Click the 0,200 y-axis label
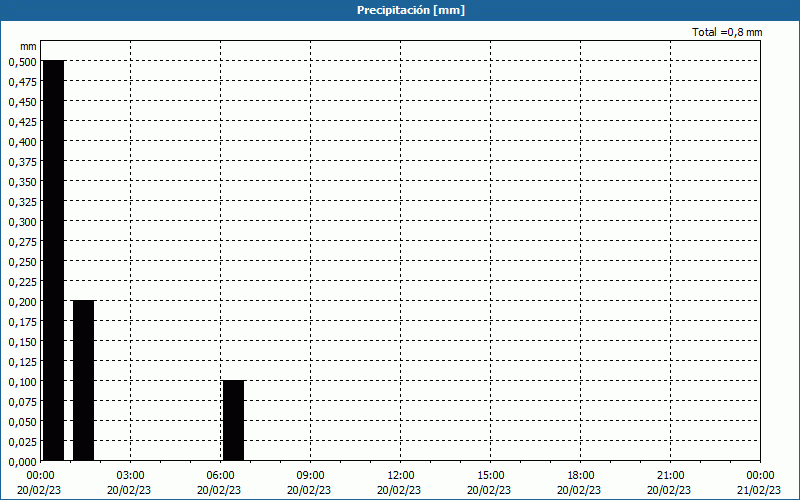800x500 pixels. (x=23, y=302)
